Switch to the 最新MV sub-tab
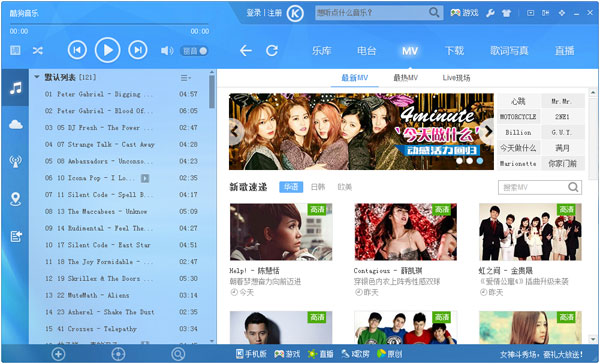Screen dimensions: 600x364 coord(355,78)
